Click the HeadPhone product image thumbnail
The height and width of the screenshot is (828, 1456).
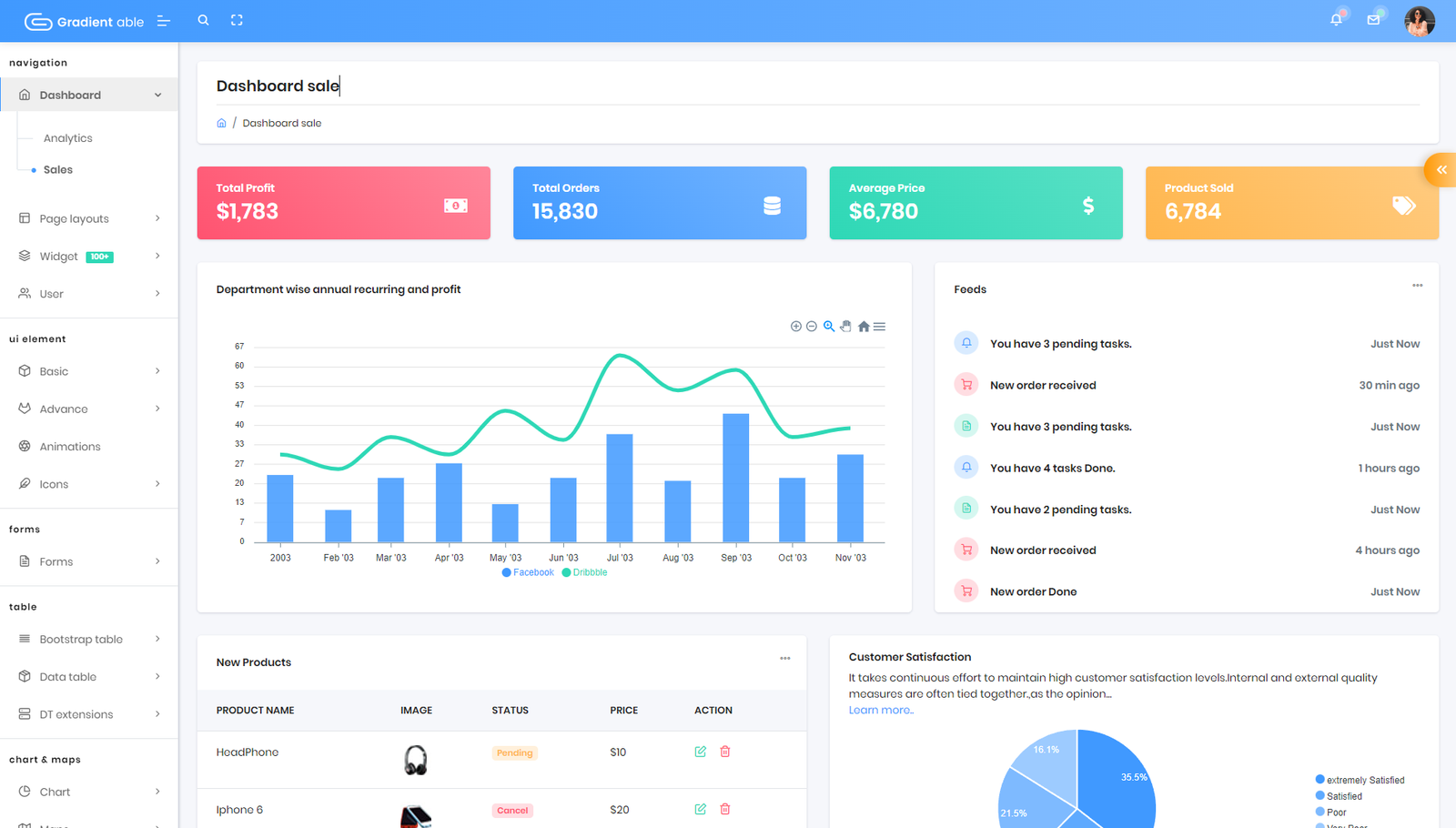tap(416, 760)
